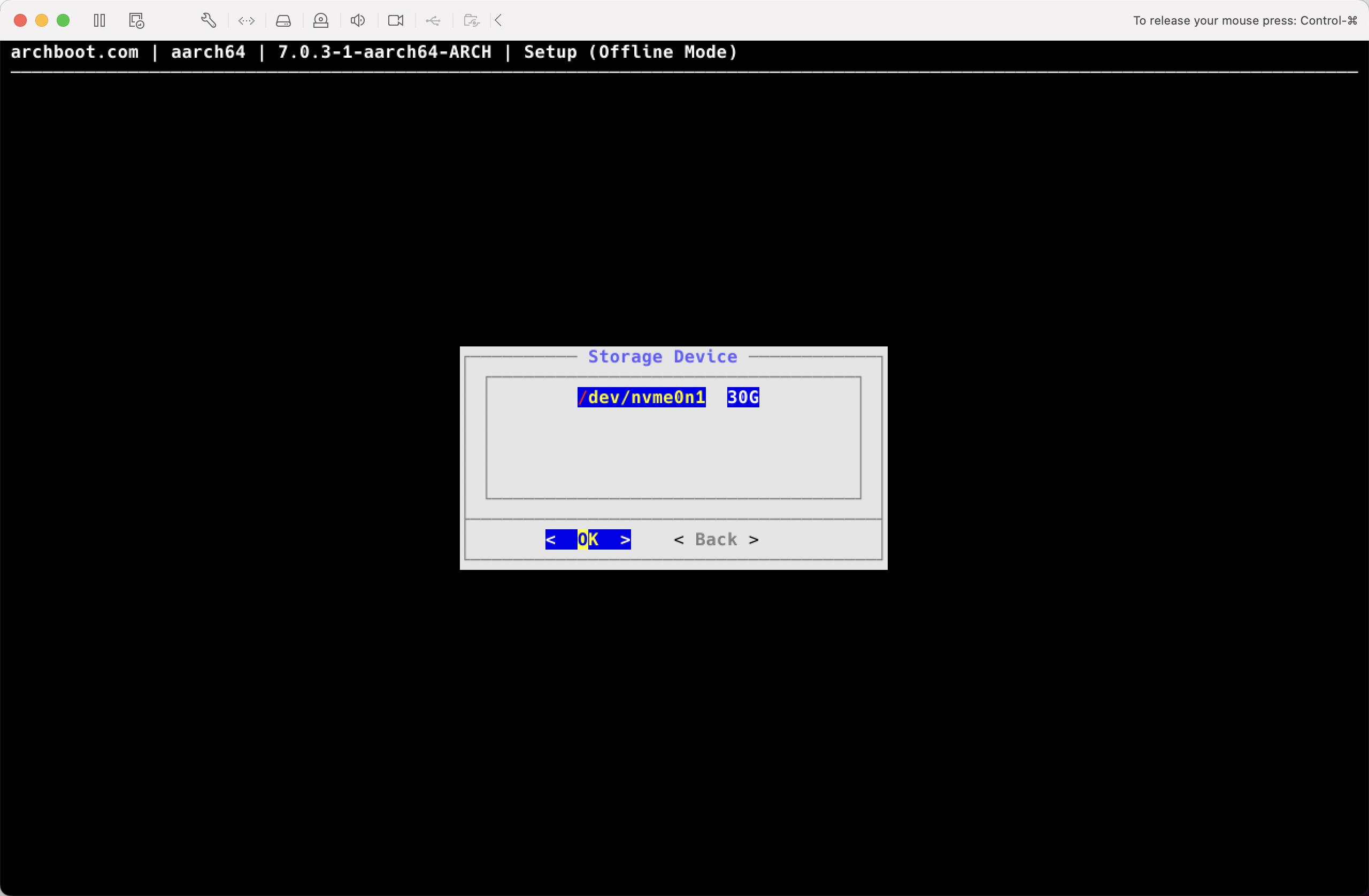
Task: Close the VM window
Action: click(x=20, y=21)
